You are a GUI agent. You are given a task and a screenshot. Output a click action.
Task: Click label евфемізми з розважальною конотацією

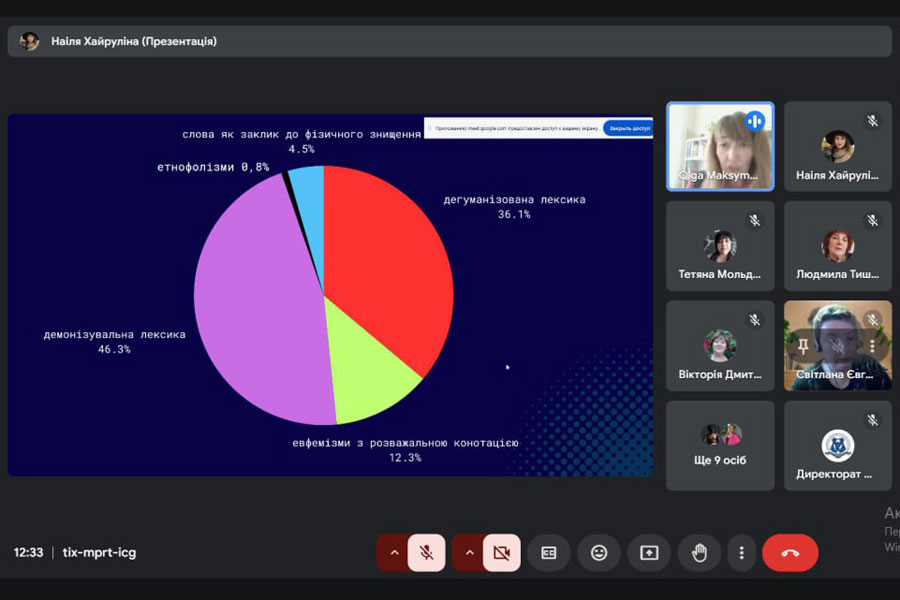[x=405, y=443]
